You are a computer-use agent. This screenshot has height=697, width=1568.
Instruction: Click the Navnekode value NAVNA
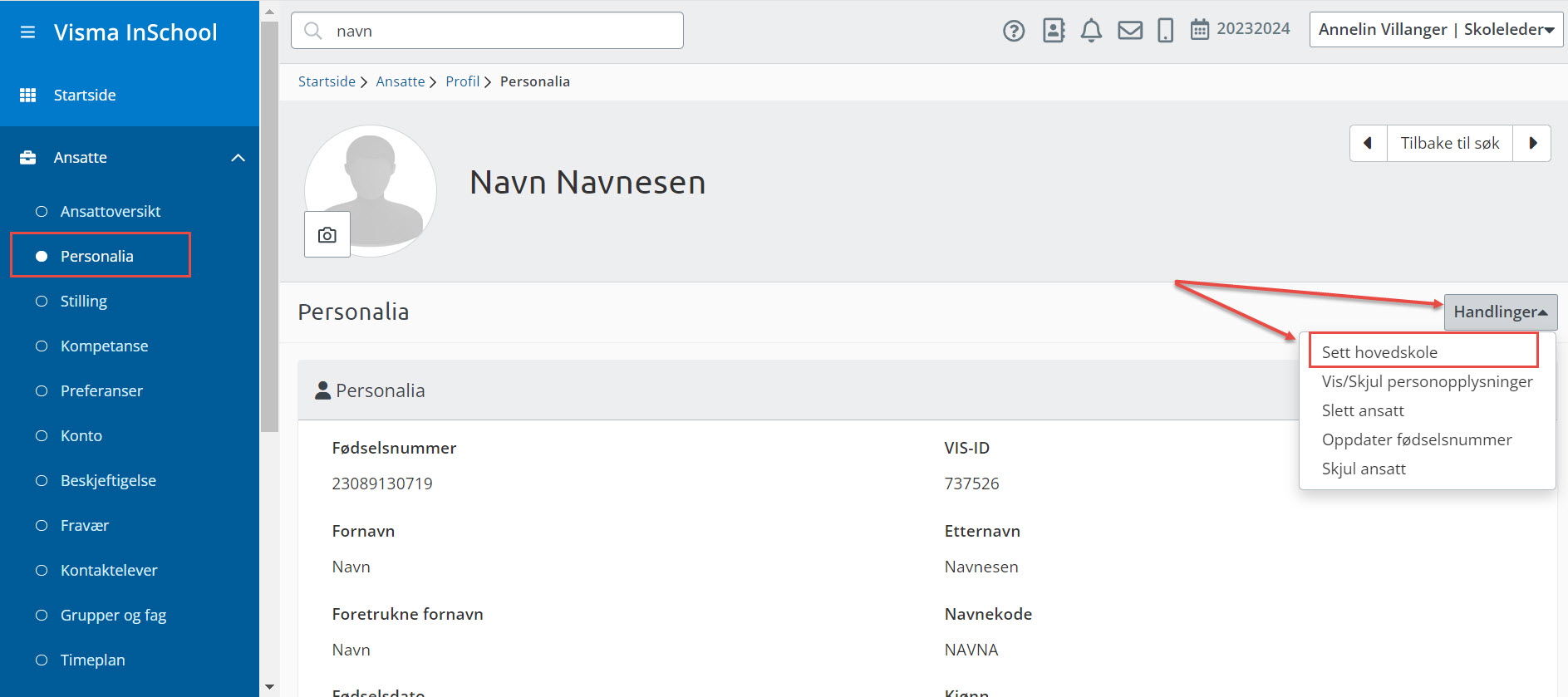(x=971, y=650)
